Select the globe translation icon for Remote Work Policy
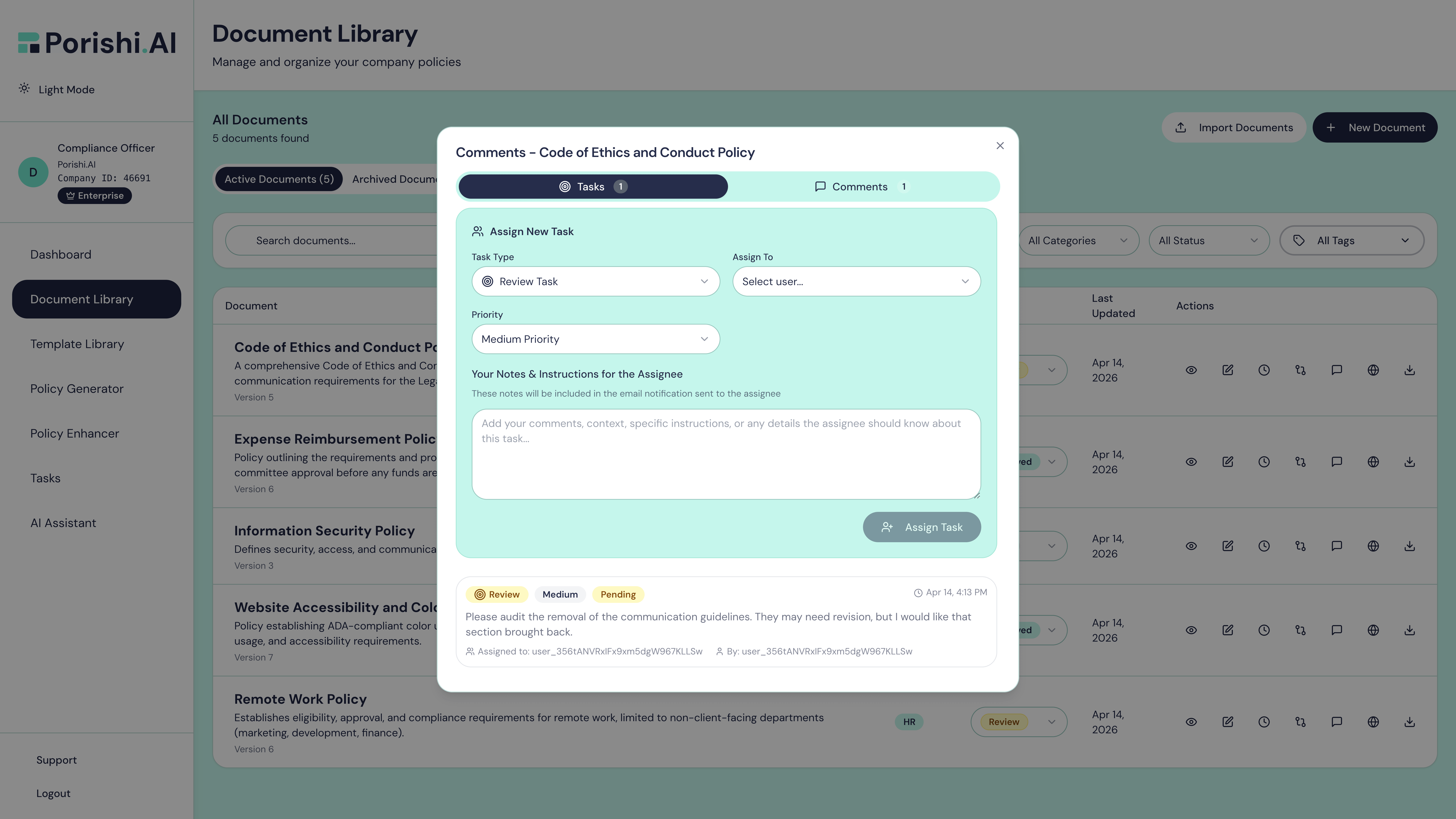 point(1374,722)
